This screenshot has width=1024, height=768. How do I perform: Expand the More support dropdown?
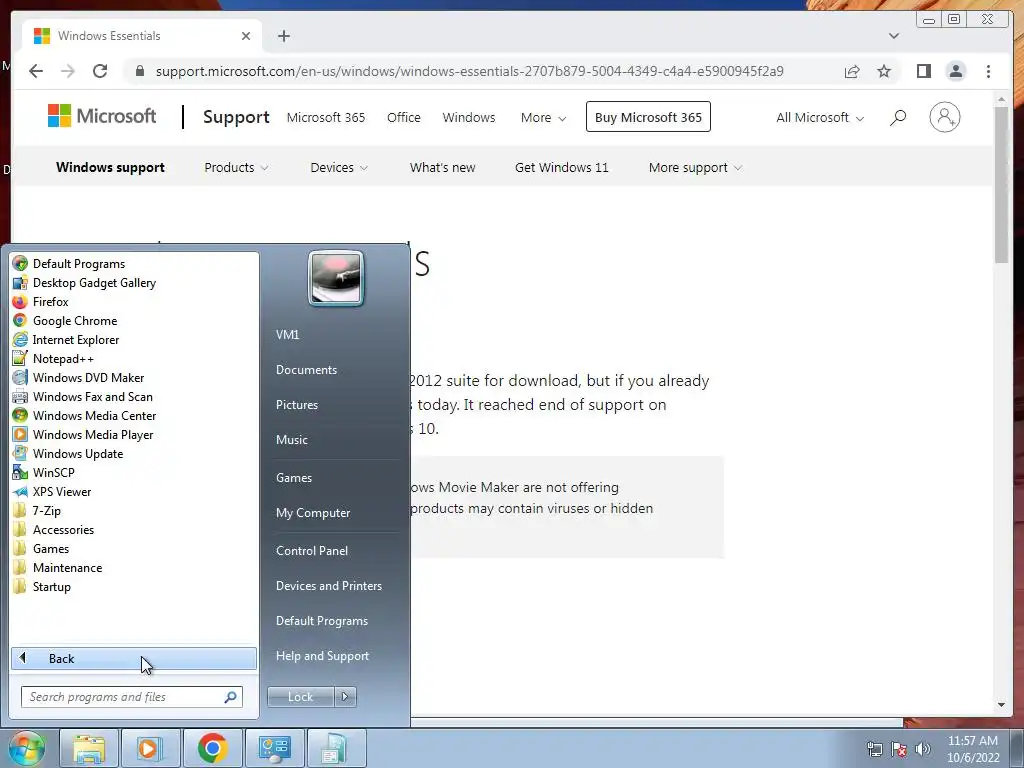click(696, 168)
